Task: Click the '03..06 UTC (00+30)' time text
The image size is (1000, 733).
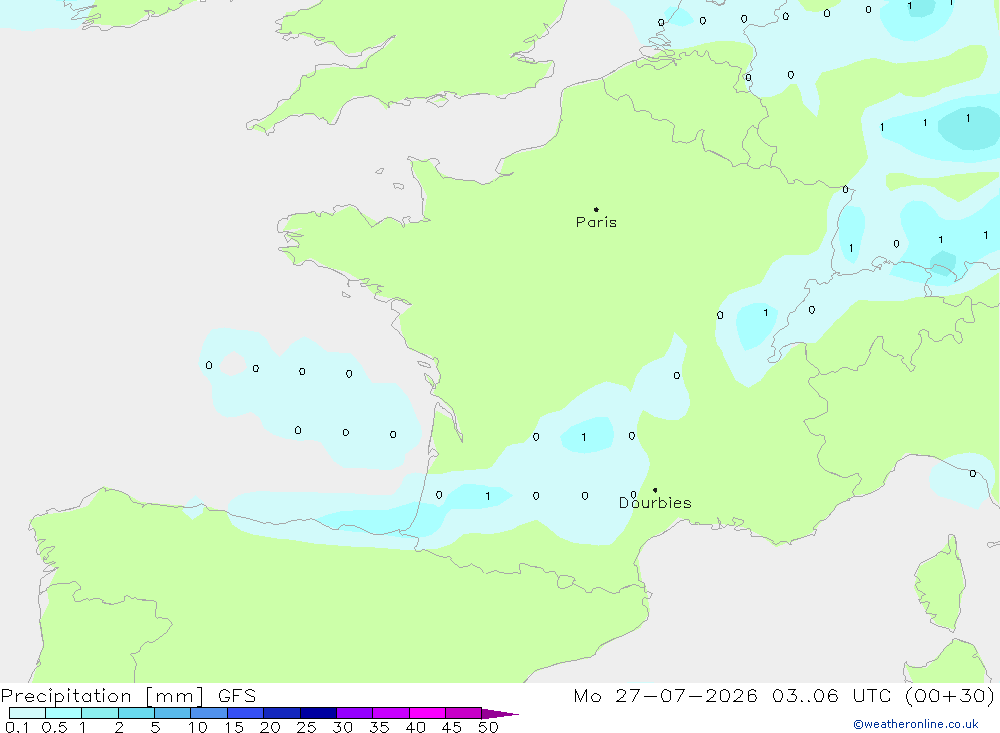Action: click(x=883, y=695)
